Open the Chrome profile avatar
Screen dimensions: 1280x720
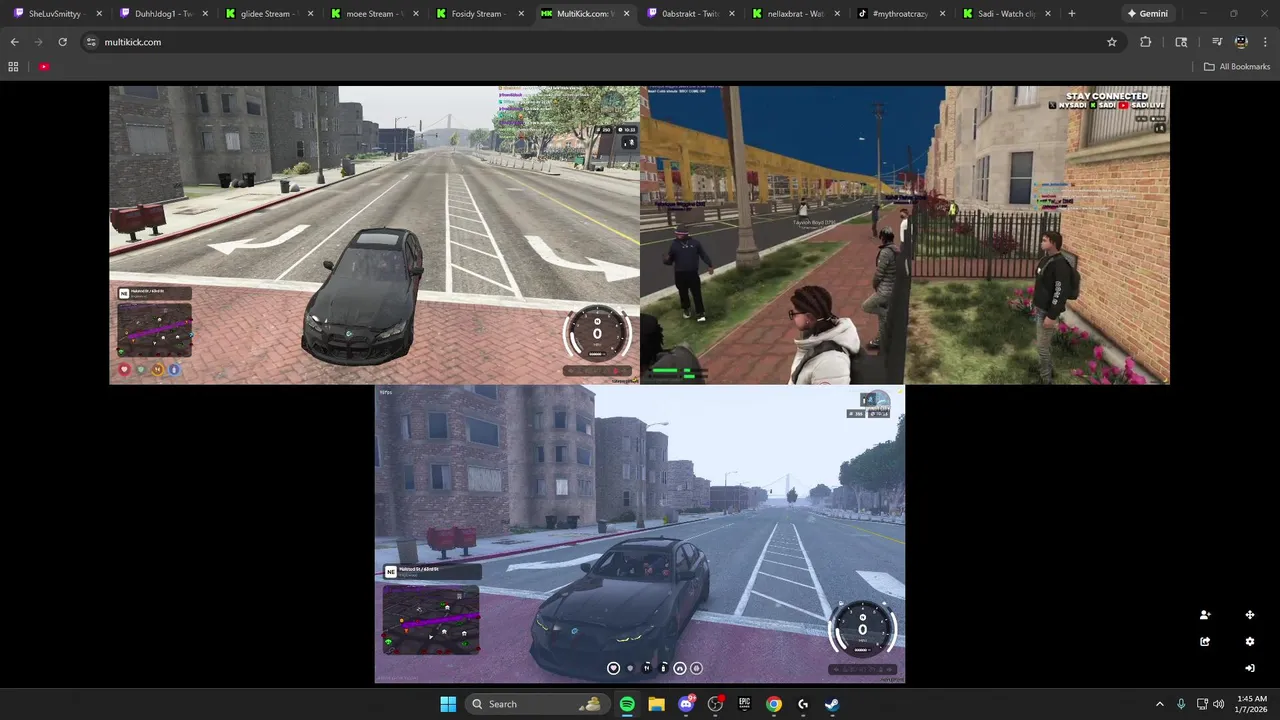(x=1241, y=42)
